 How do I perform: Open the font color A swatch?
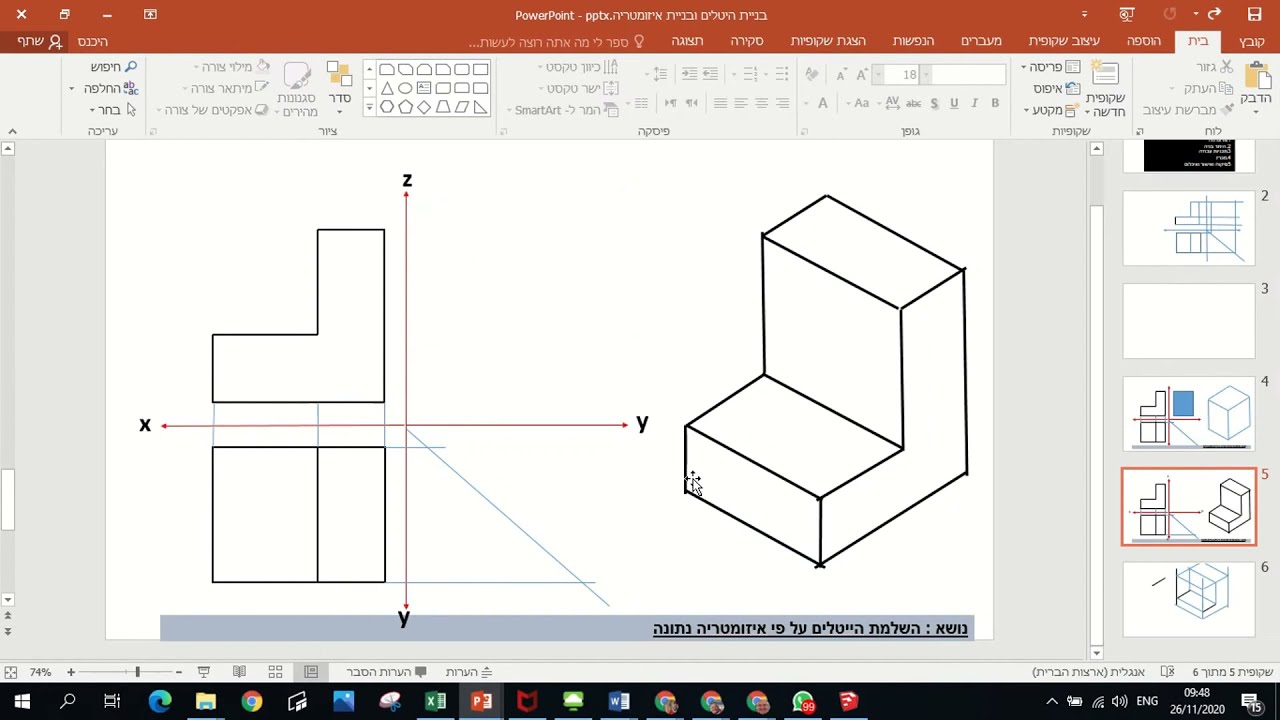pos(824,103)
